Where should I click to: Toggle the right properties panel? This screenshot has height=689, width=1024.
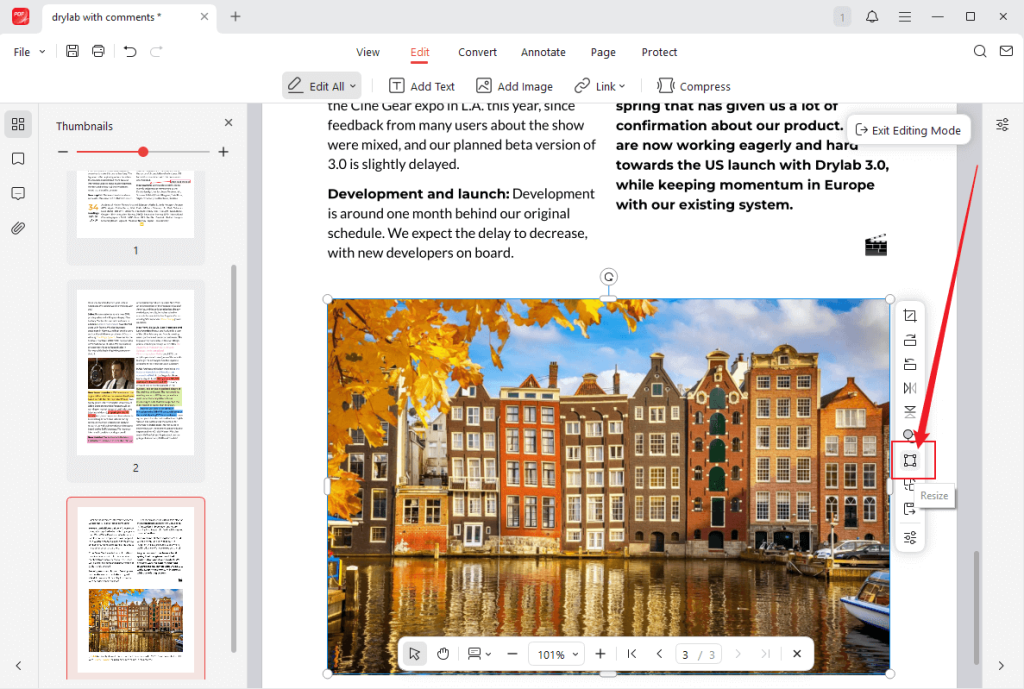click(1001, 124)
